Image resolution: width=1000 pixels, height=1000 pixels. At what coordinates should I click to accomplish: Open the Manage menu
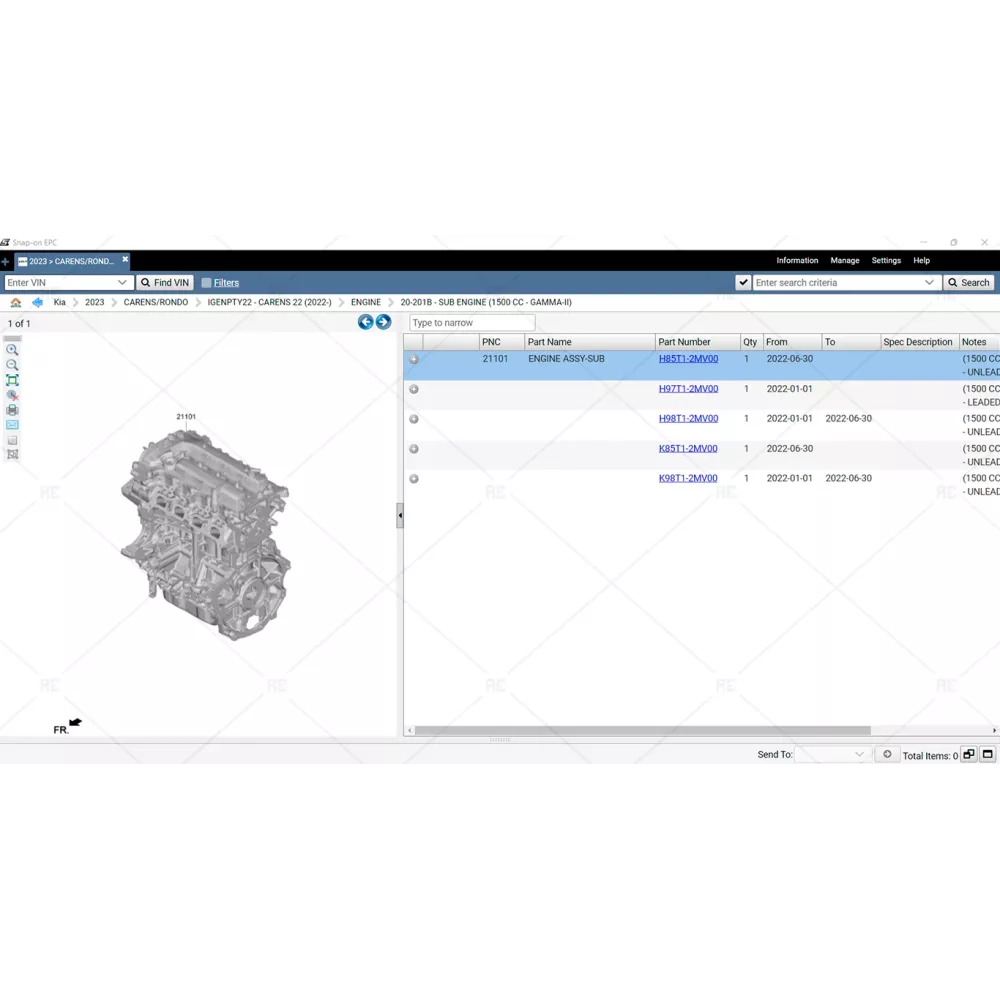(844, 260)
